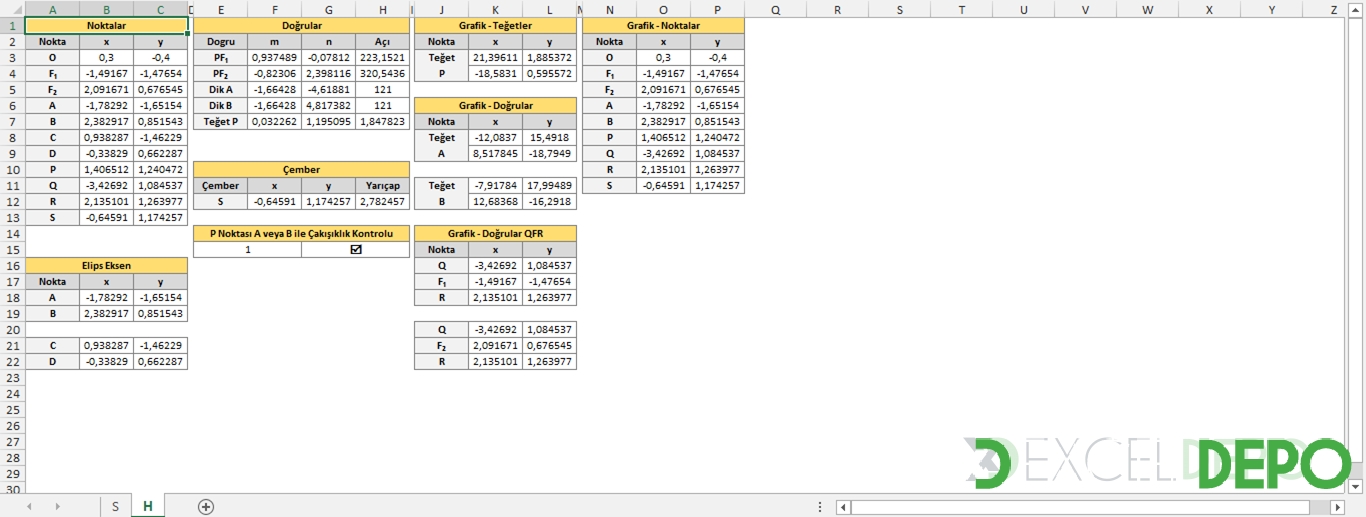Click the vertical scrollbar down arrow

click(x=1357, y=487)
